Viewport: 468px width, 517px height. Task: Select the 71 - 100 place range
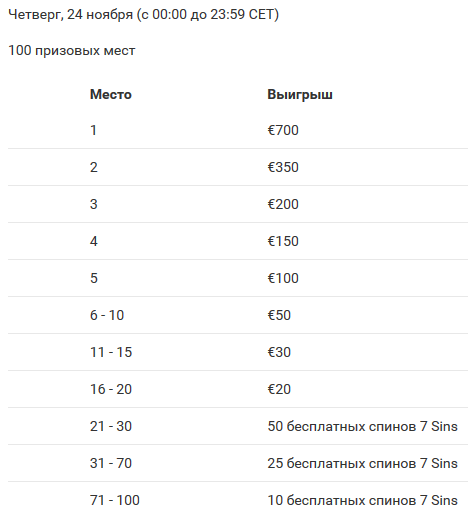pyautogui.click(x=115, y=500)
